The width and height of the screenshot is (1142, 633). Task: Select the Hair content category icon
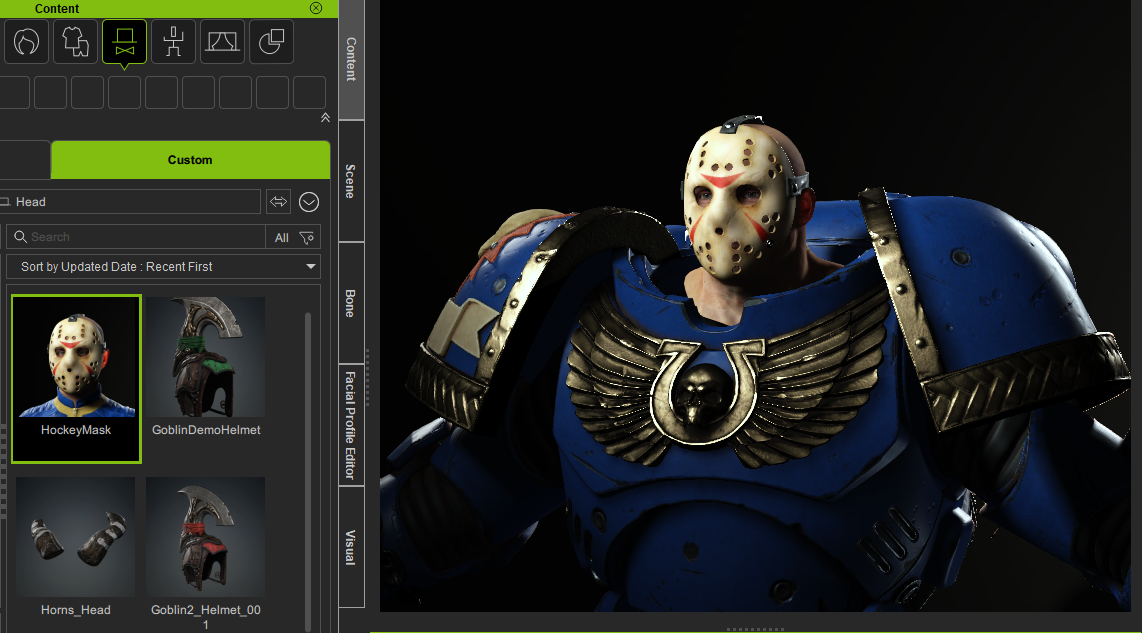[x=27, y=42]
